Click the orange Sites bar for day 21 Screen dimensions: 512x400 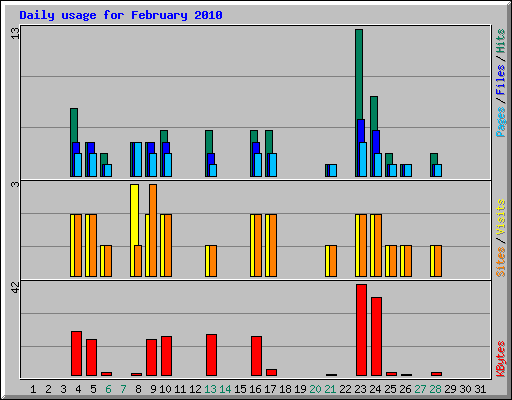333,261
